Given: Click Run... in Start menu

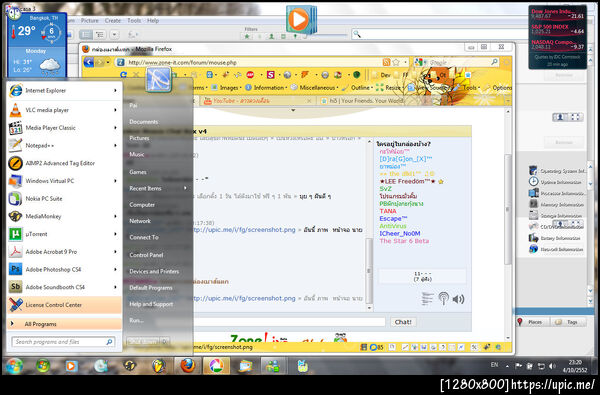Looking at the screenshot, I should [x=136, y=320].
